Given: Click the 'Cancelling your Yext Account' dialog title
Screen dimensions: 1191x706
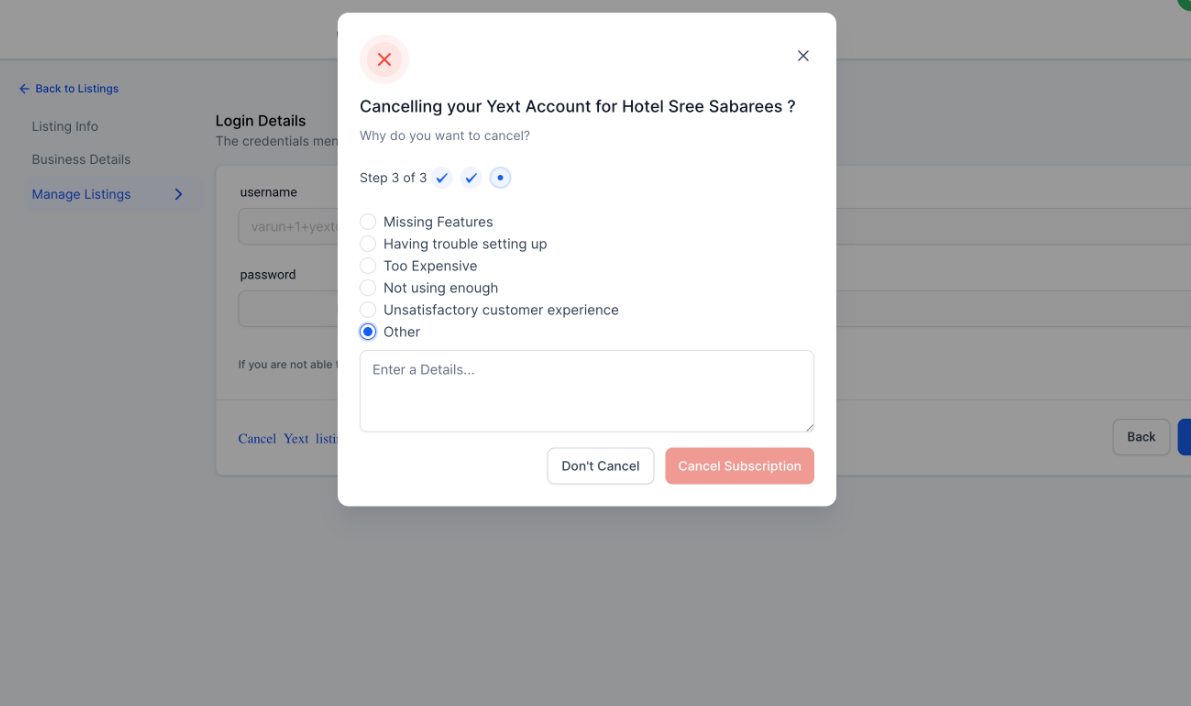Looking at the screenshot, I should (577, 106).
